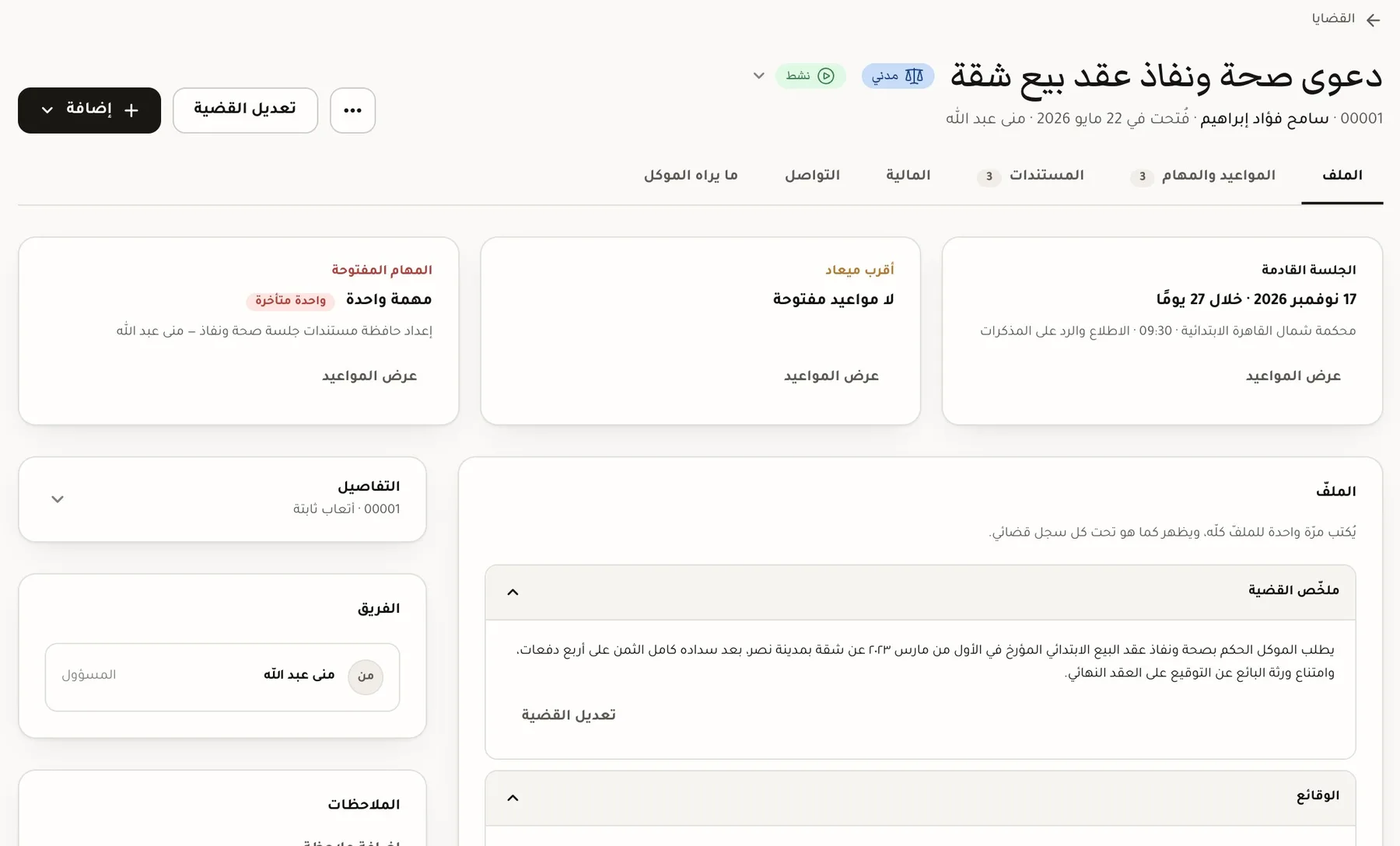Image resolution: width=1400 pixels, height=846 pixels.
Task: Click the مدني scales badge
Action: (x=898, y=75)
